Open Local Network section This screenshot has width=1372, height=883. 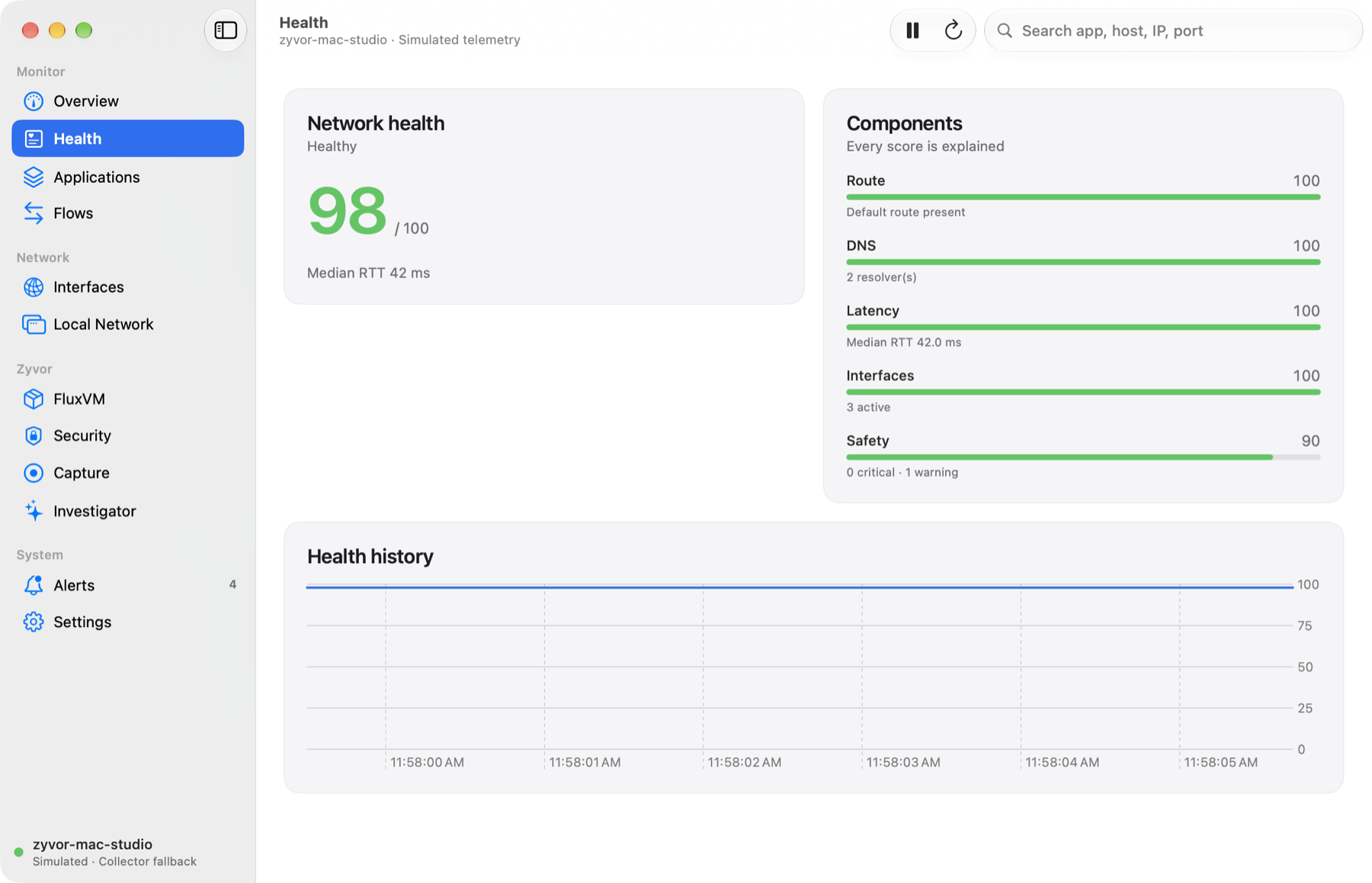[x=128, y=325]
